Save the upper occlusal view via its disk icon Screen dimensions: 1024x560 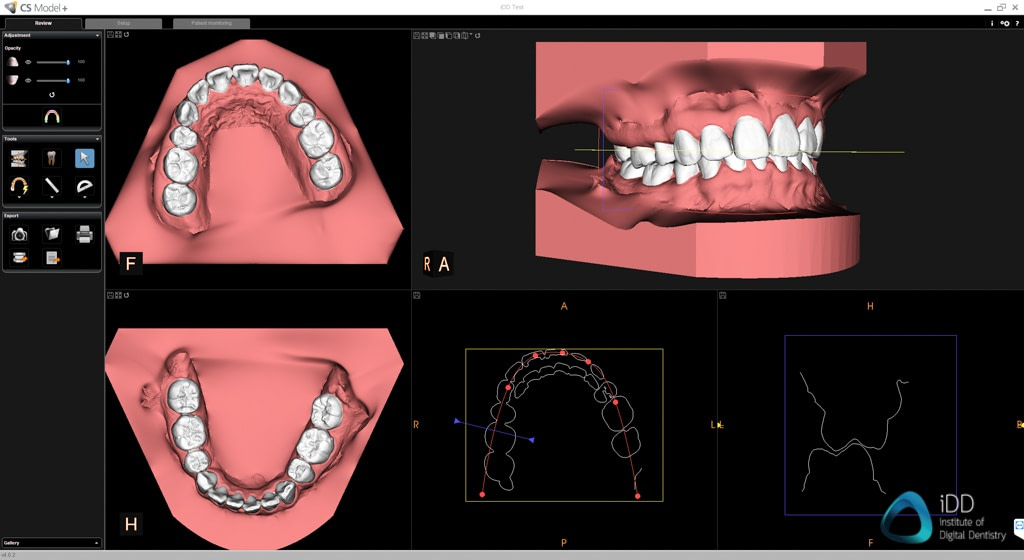tap(110, 35)
